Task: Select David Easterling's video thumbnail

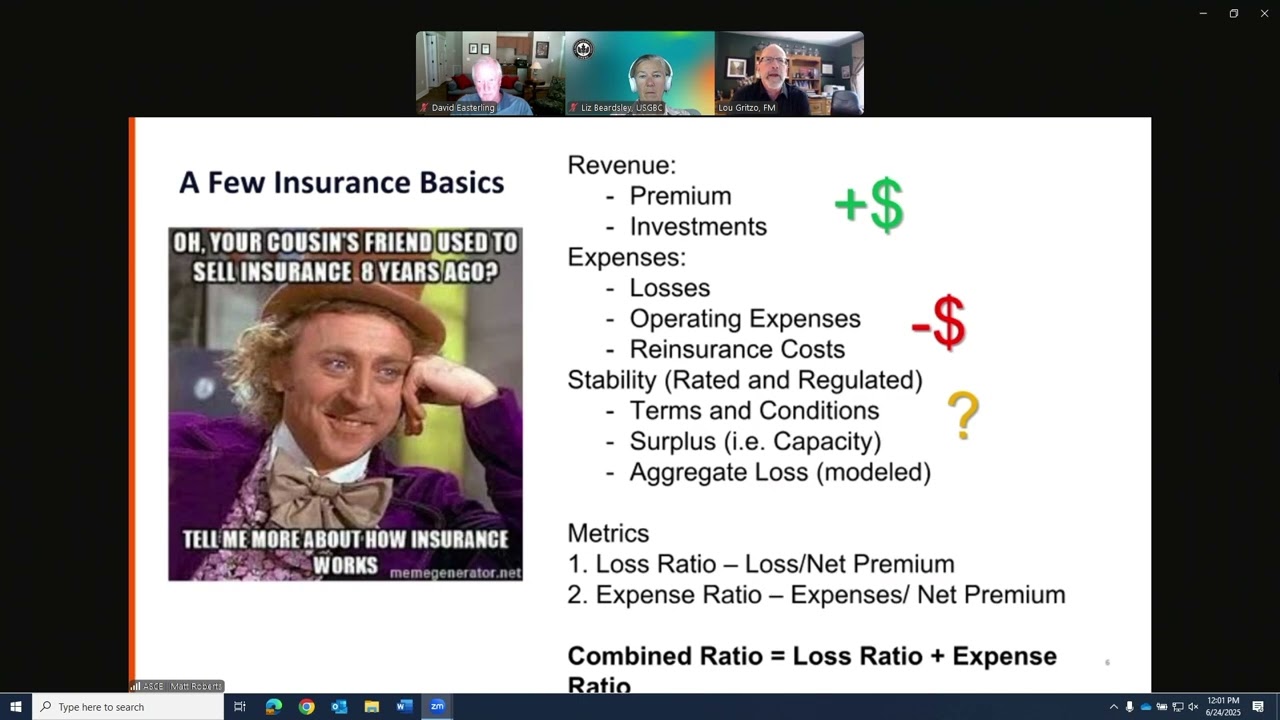Action: coord(490,73)
